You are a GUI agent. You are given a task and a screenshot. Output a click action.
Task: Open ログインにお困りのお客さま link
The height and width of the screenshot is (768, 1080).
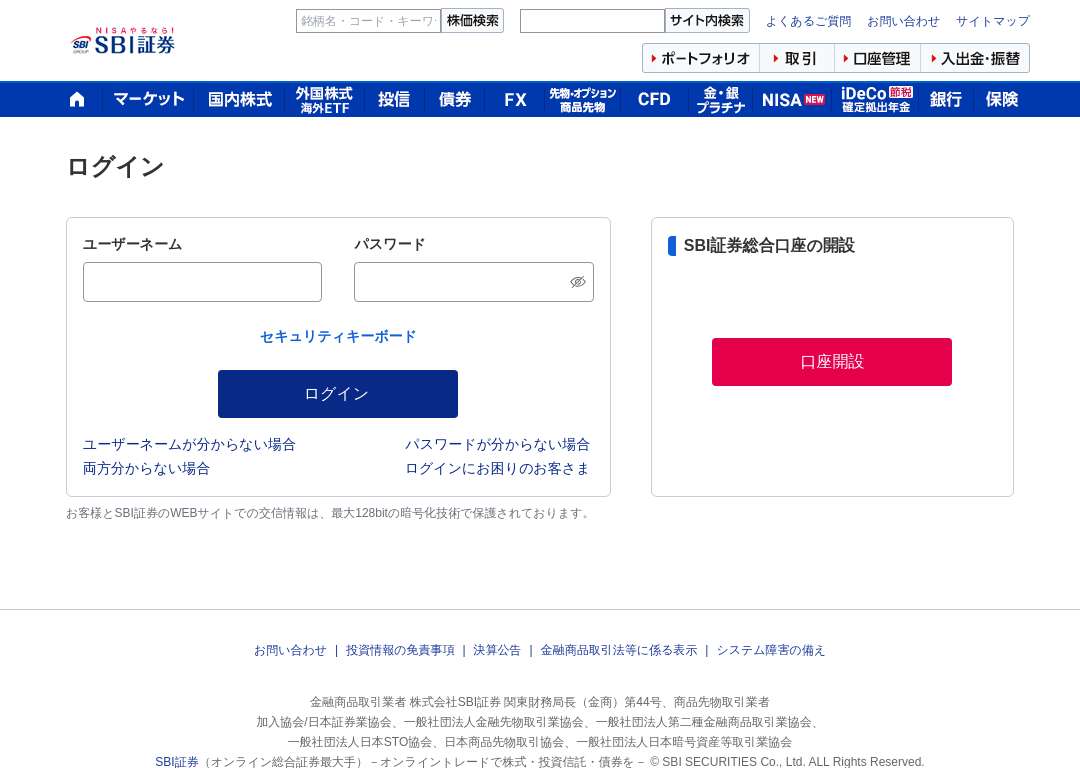(x=497, y=468)
